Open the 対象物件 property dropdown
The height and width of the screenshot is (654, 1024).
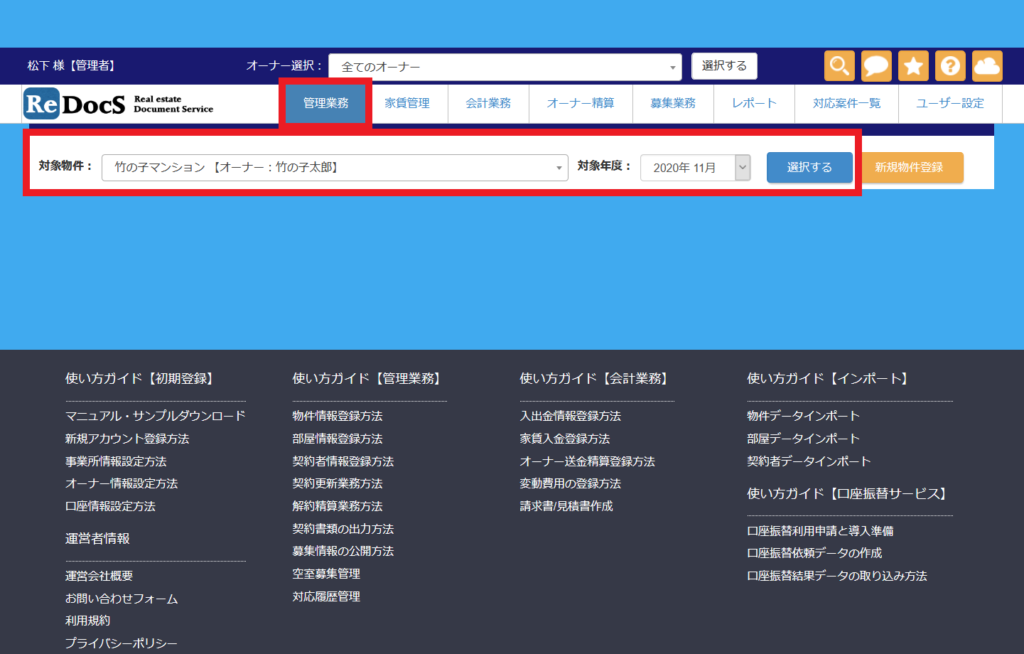pyautogui.click(x=335, y=168)
